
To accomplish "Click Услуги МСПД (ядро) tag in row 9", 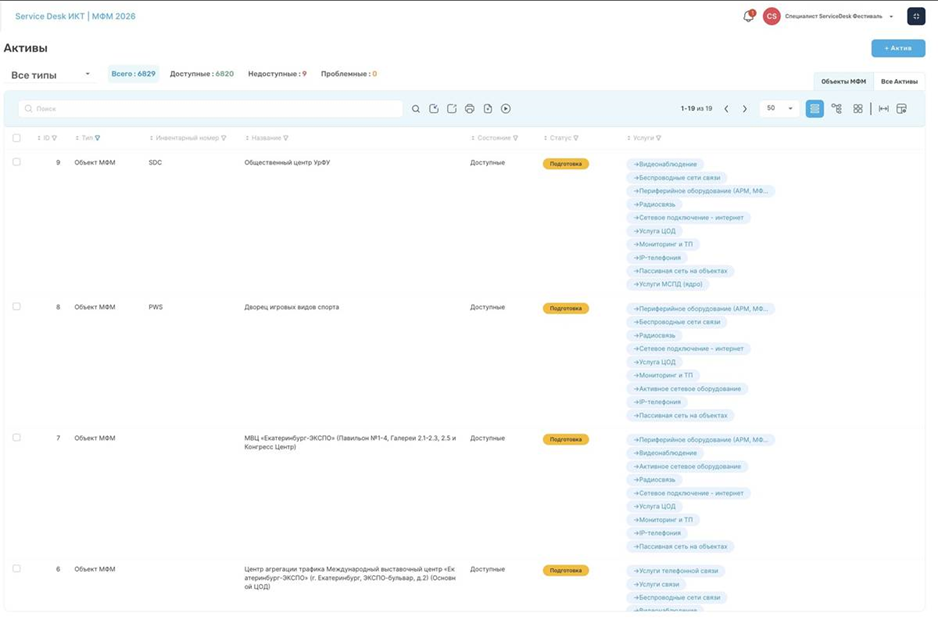I will click(x=668, y=284).
